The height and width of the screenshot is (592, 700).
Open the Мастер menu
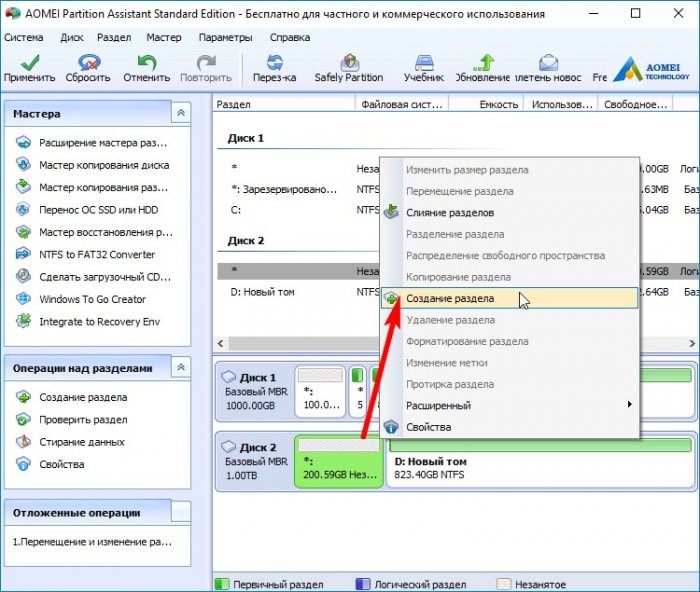(164, 38)
